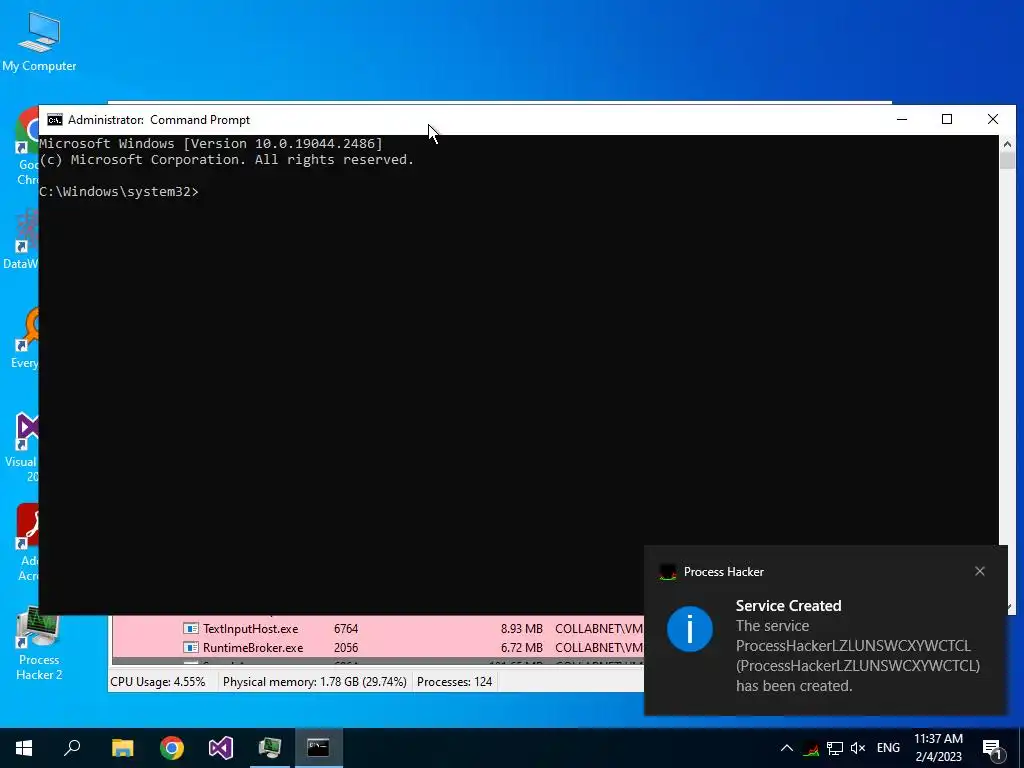Open taskbar Search magnifier
Viewport: 1024px width, 768px height.
[72, 748]
